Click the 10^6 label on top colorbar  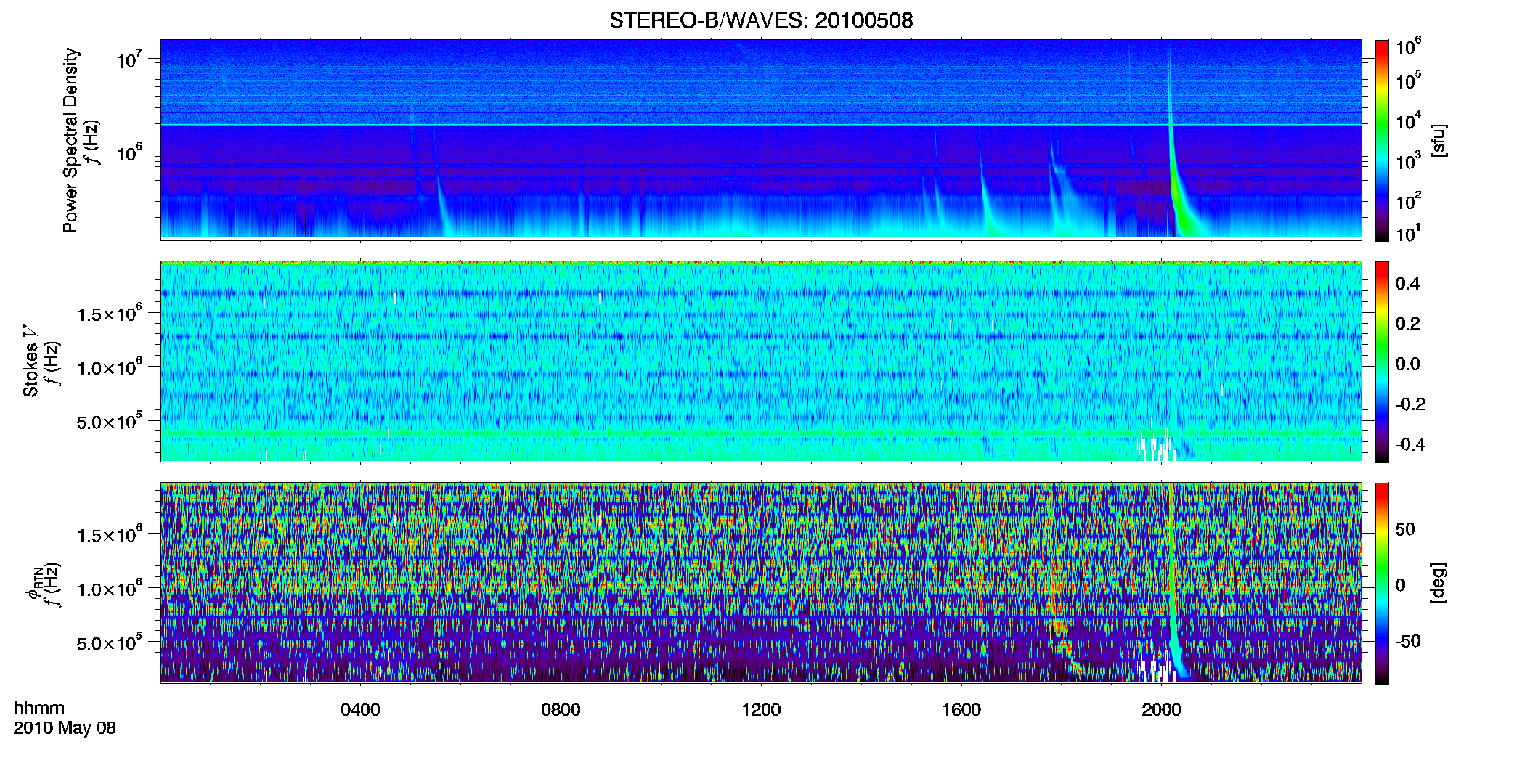tap(1408, 46)
